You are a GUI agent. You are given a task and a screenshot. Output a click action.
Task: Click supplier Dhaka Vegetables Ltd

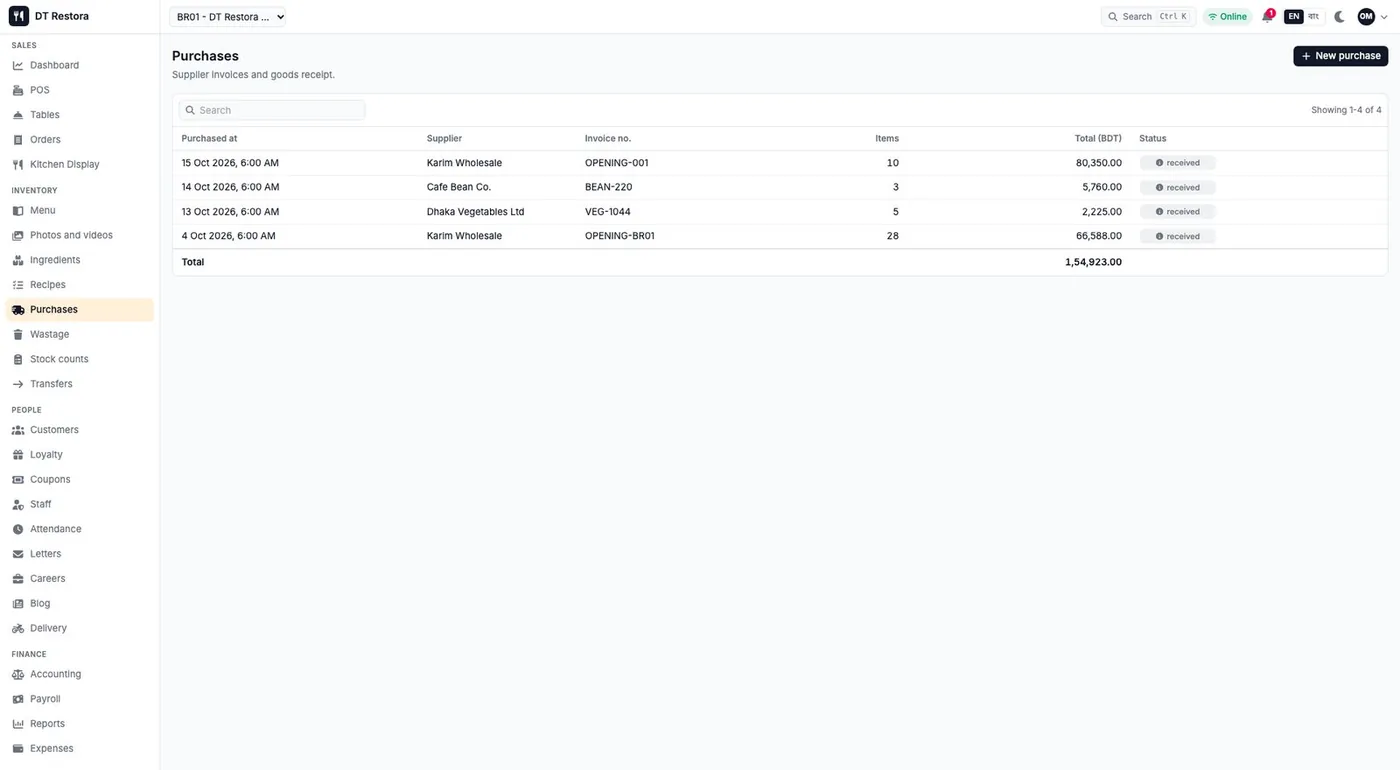coord(476,212)
